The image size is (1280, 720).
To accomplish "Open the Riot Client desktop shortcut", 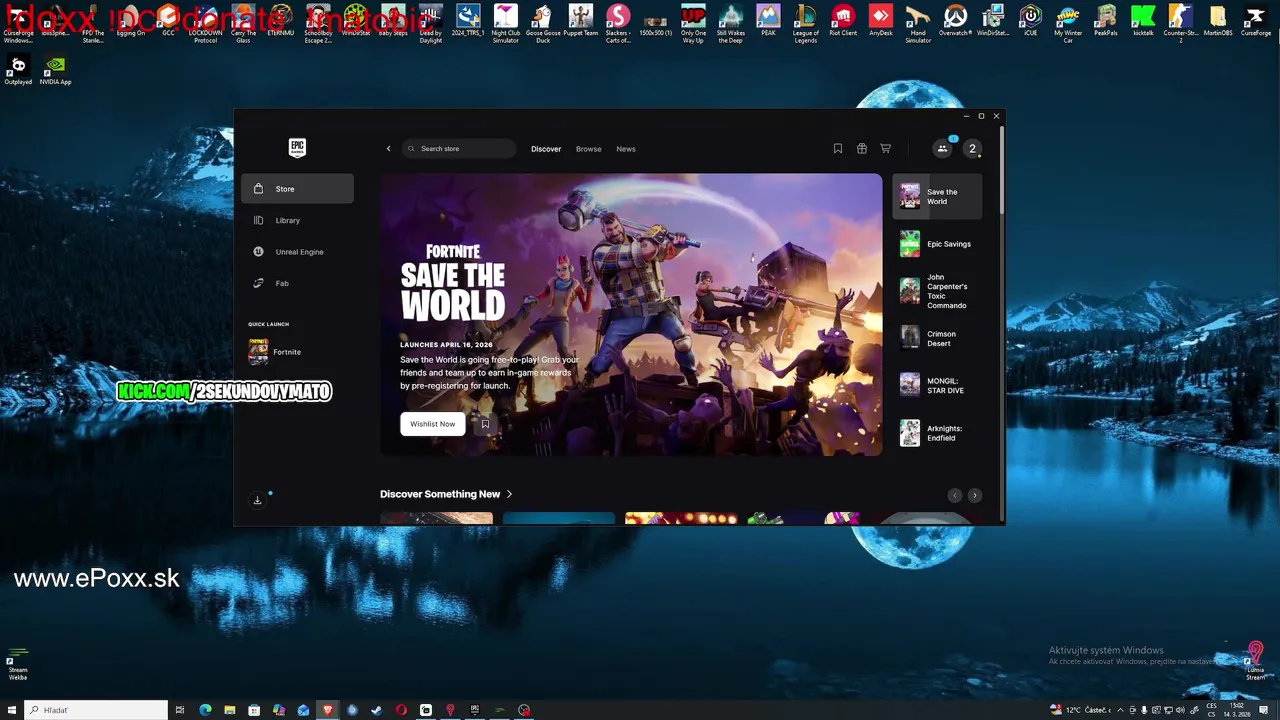I will [x=843, y=21].
